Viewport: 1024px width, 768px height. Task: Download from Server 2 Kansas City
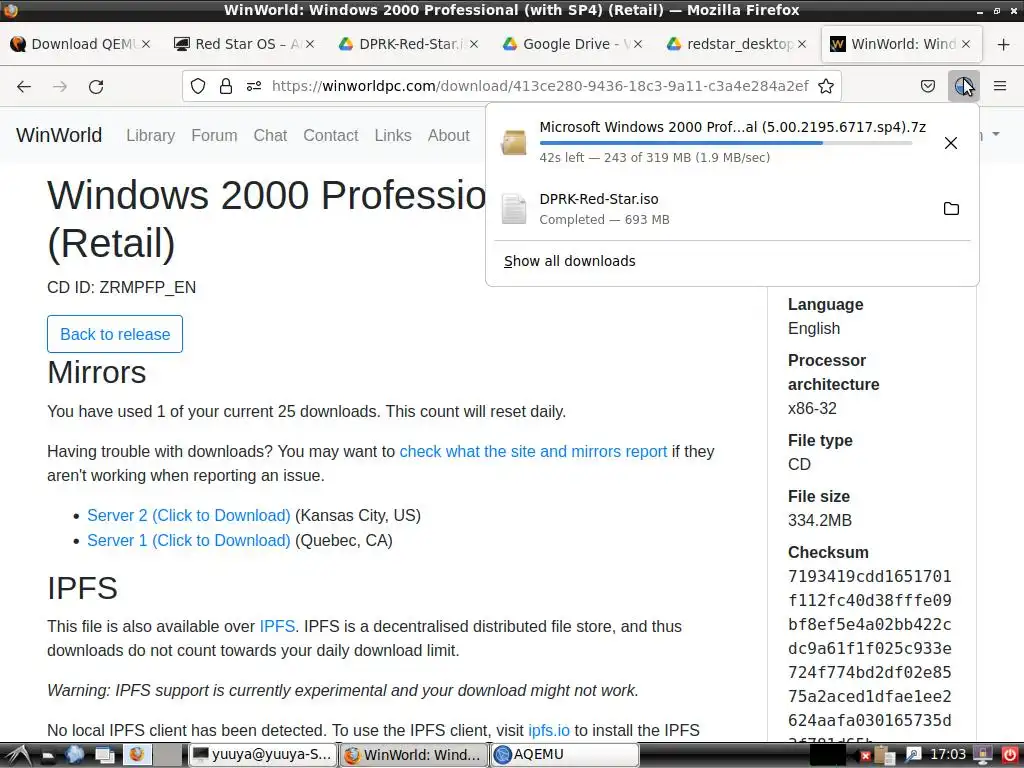(189, 515)
